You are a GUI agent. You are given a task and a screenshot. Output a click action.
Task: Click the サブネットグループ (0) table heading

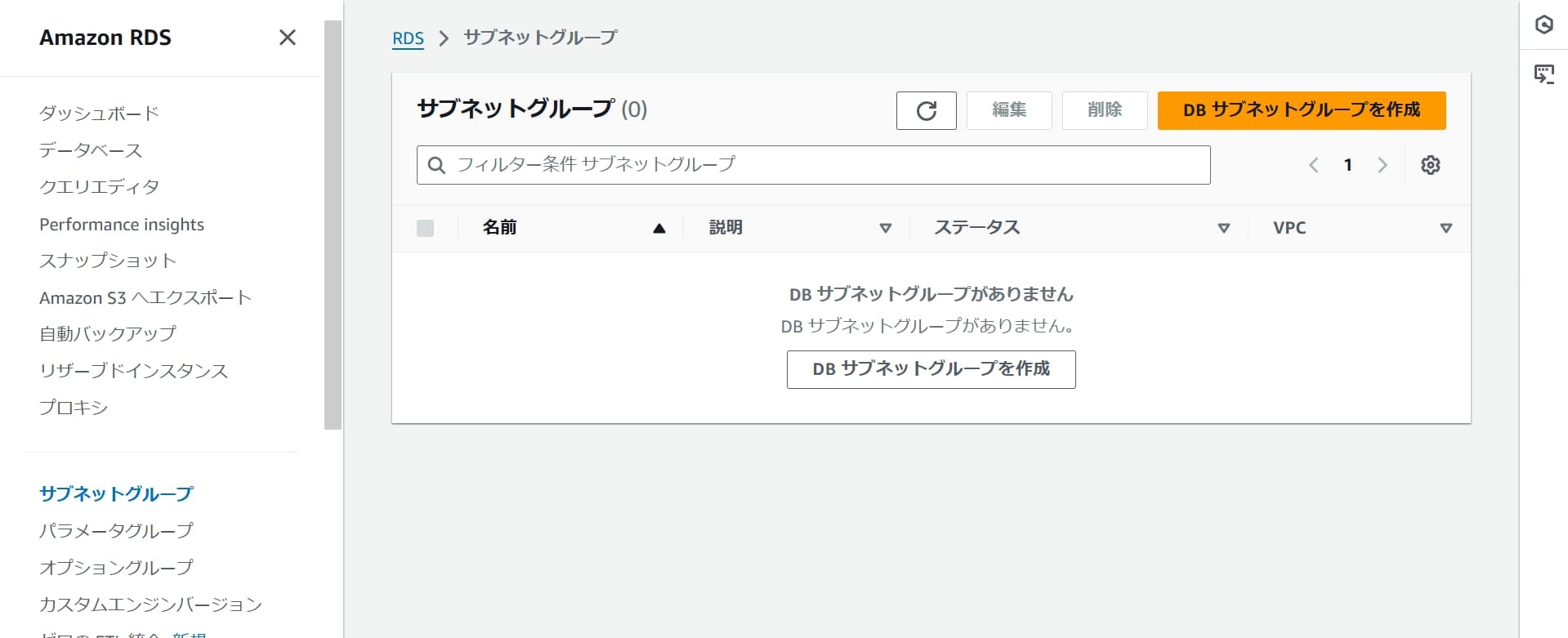pos(532,109)
